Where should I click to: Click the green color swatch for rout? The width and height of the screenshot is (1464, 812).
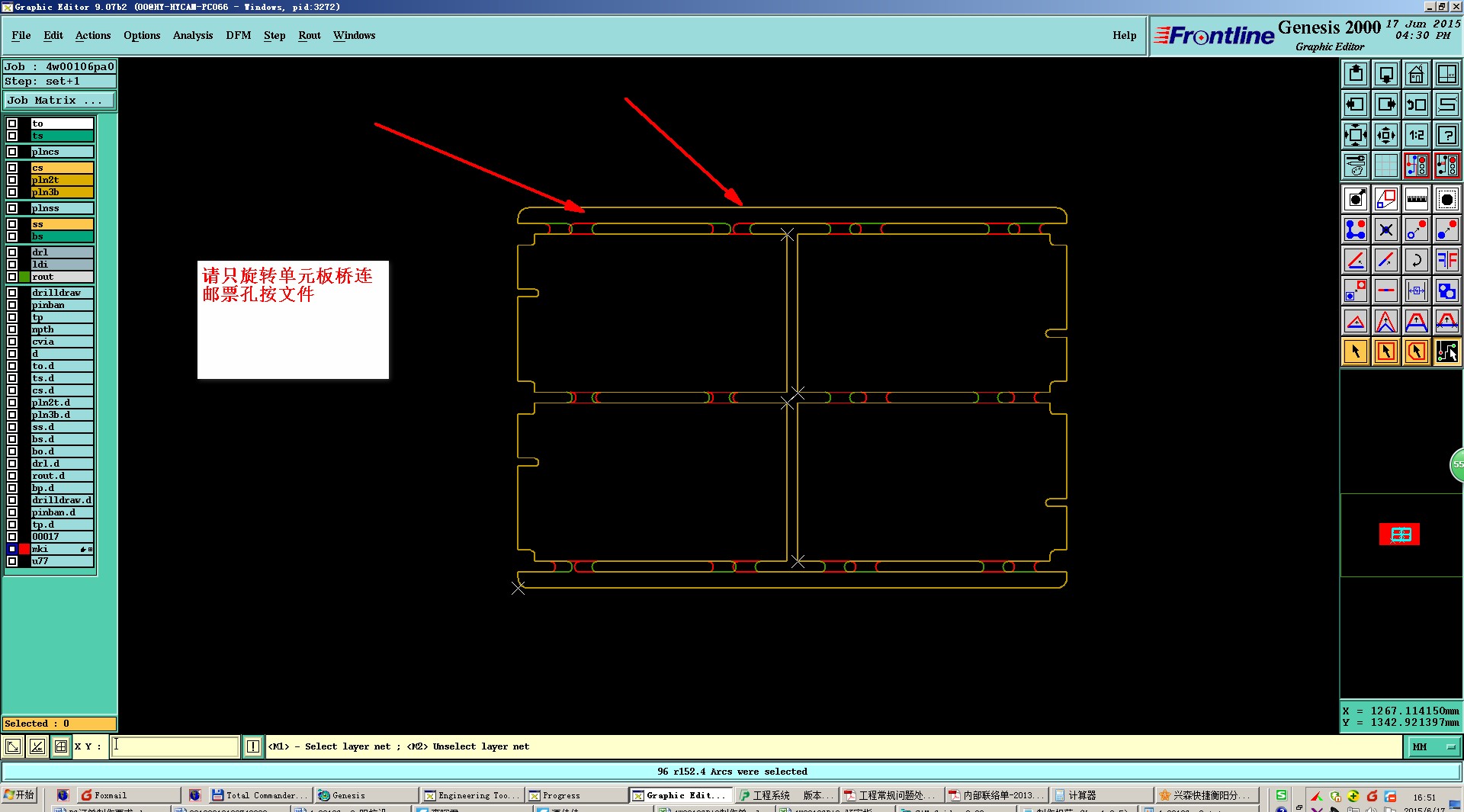tap(24, 277)
